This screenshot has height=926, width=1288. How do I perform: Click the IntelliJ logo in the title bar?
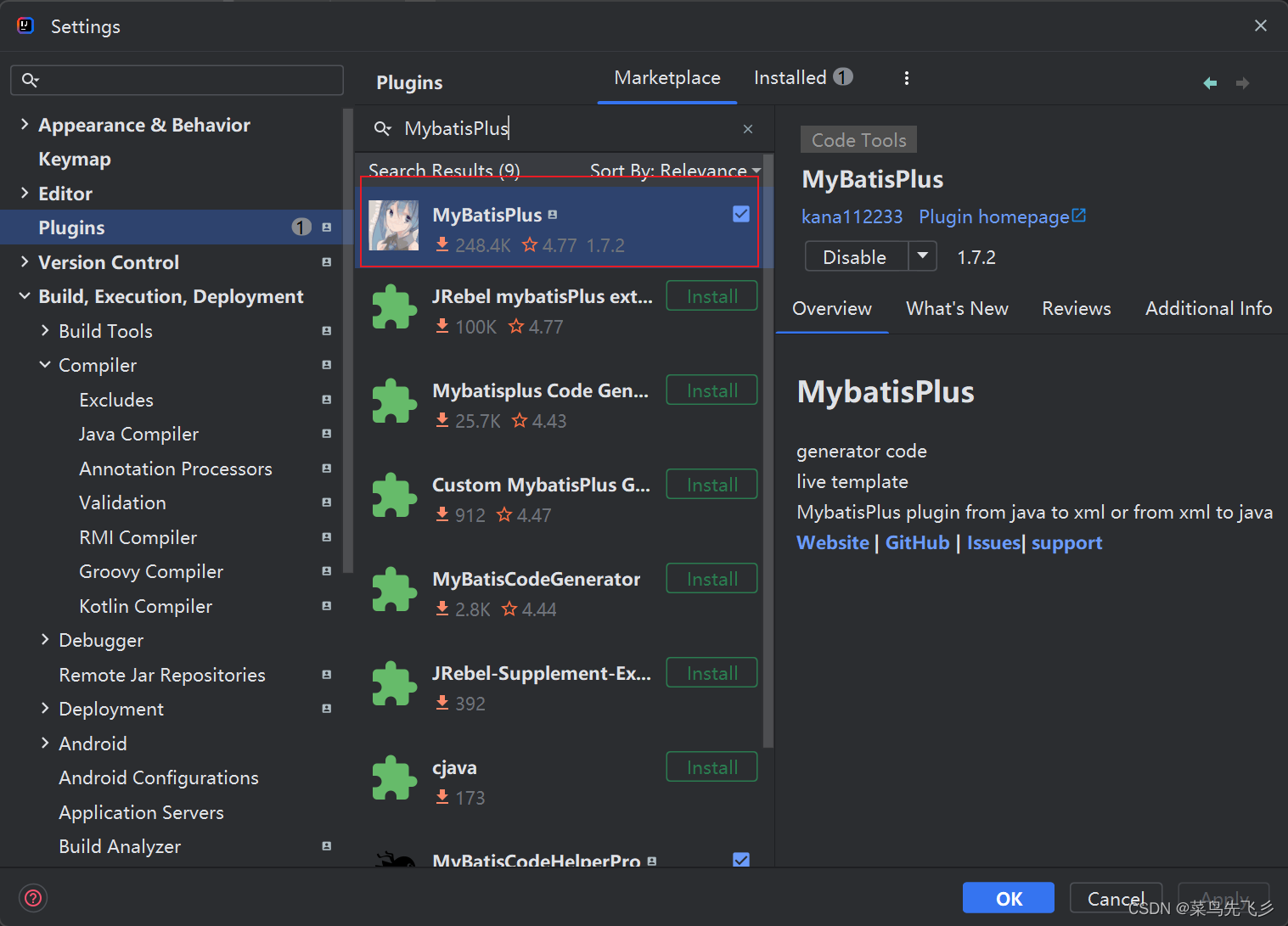pyautogui.click(x=25, y=25)
